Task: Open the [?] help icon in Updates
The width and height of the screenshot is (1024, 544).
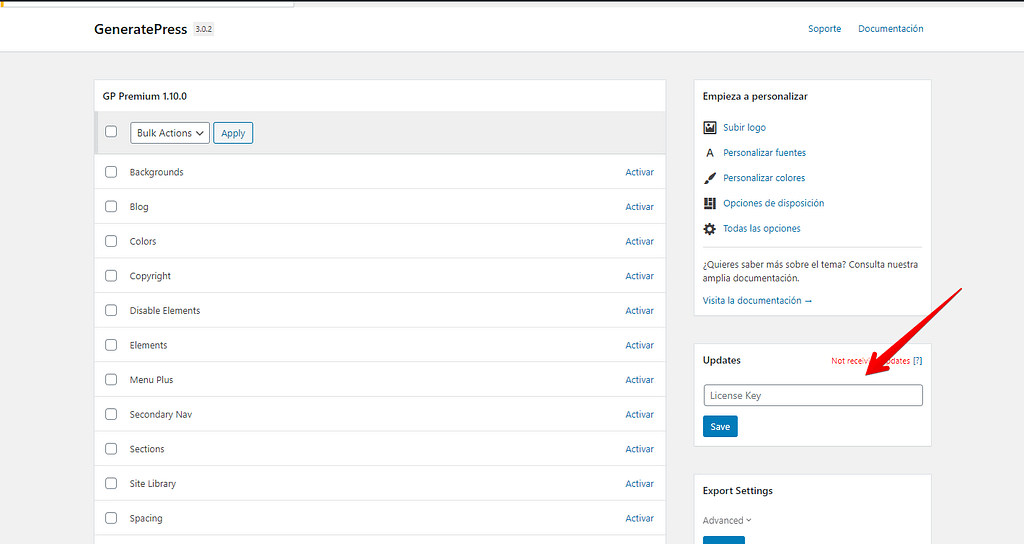Action: (x=918, y=360)
